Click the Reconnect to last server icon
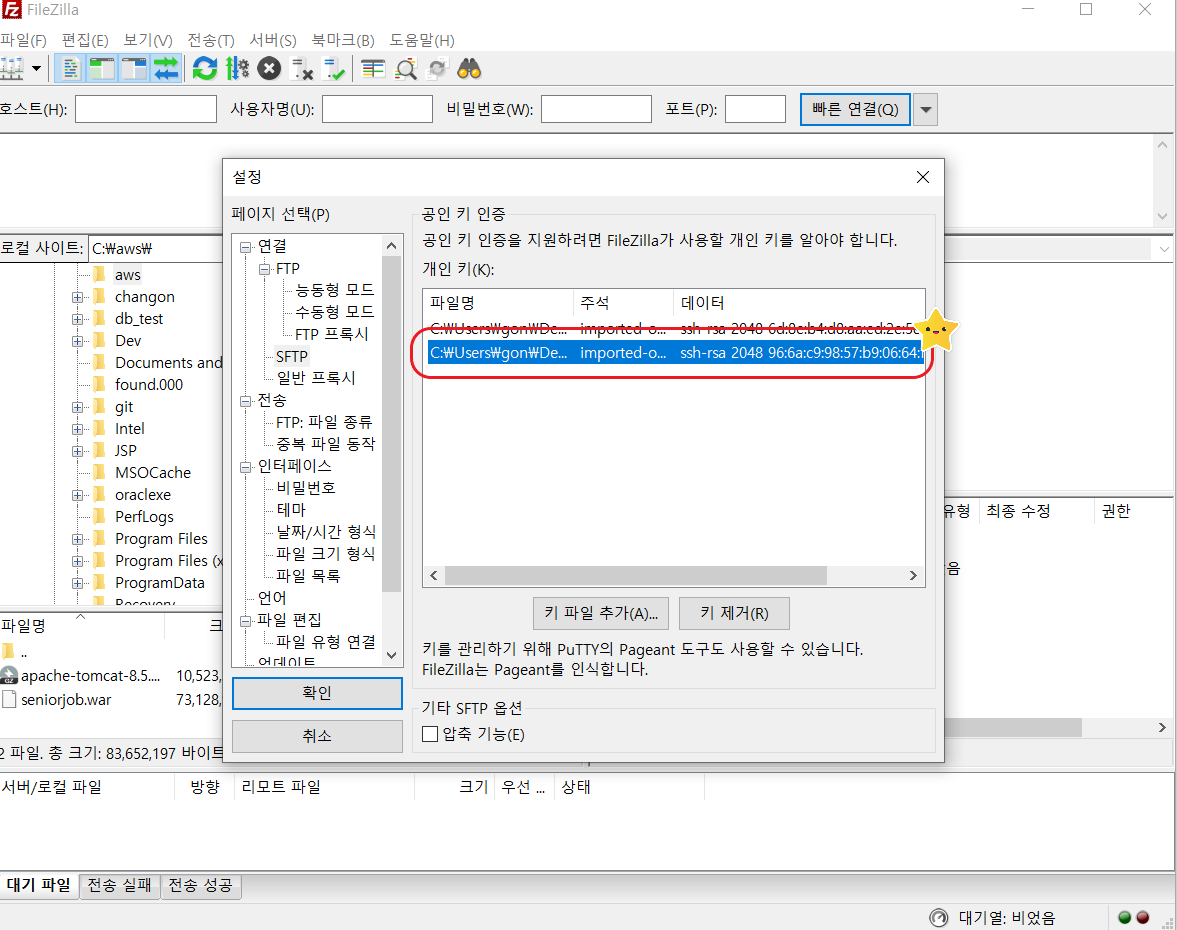This screenshot has height=930, width=1177. point(333,69)
